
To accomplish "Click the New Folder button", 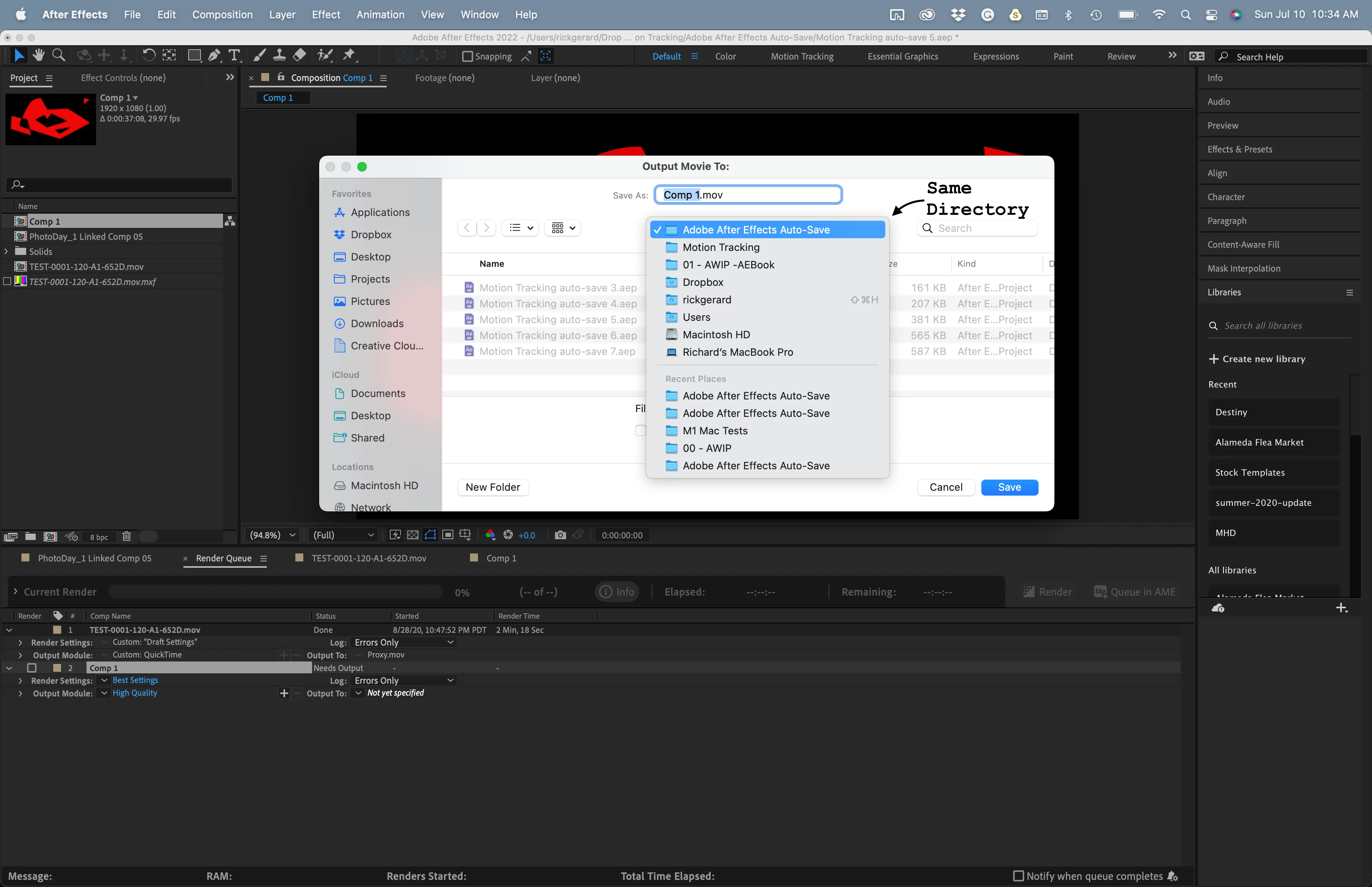I will coord(492,487).
